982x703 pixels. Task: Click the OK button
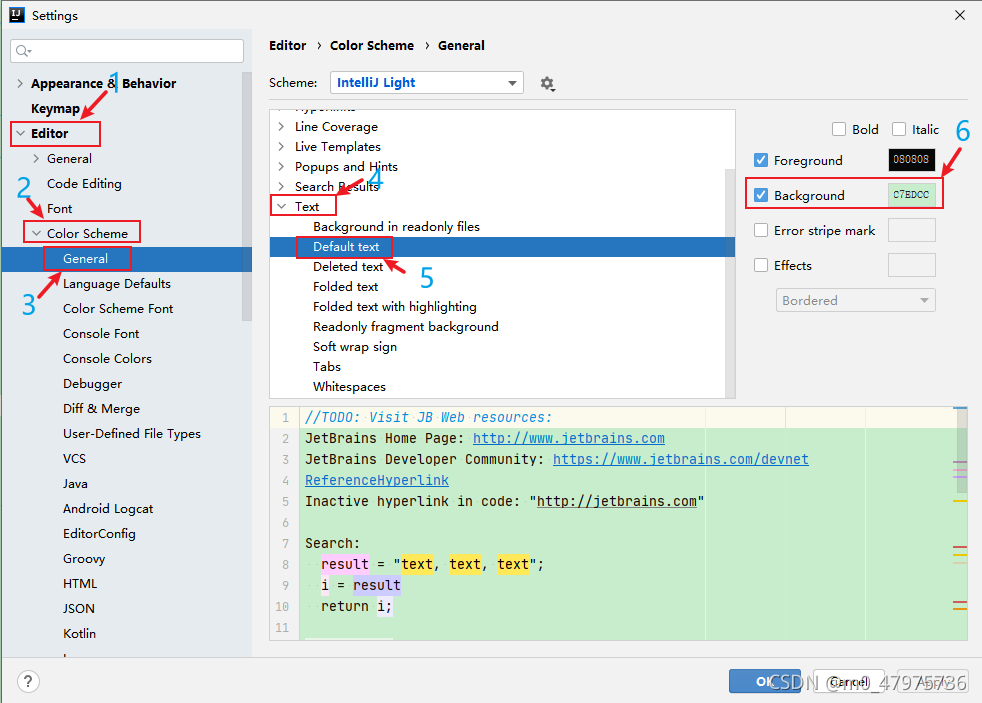pyautogui.click(x=765, y=681)
